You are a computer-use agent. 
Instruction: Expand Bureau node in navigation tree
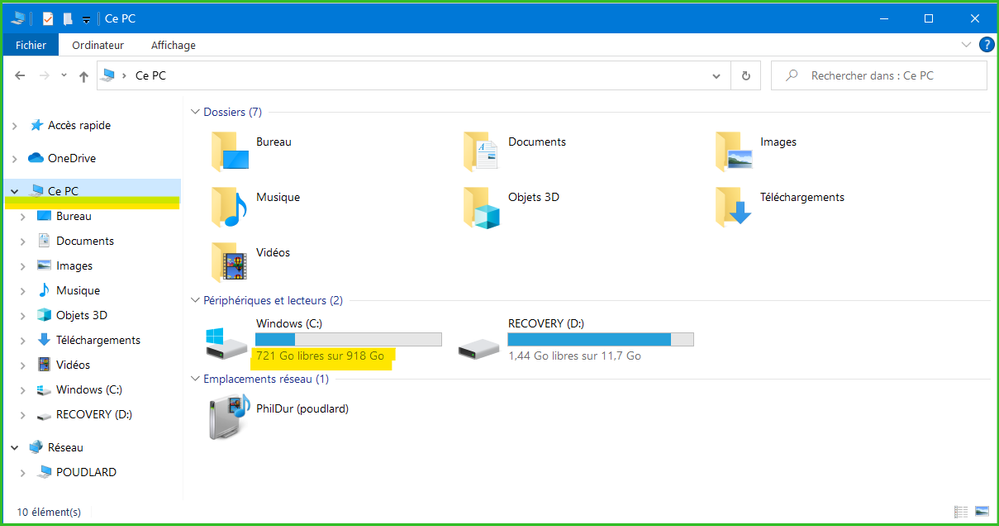[23, 217]
